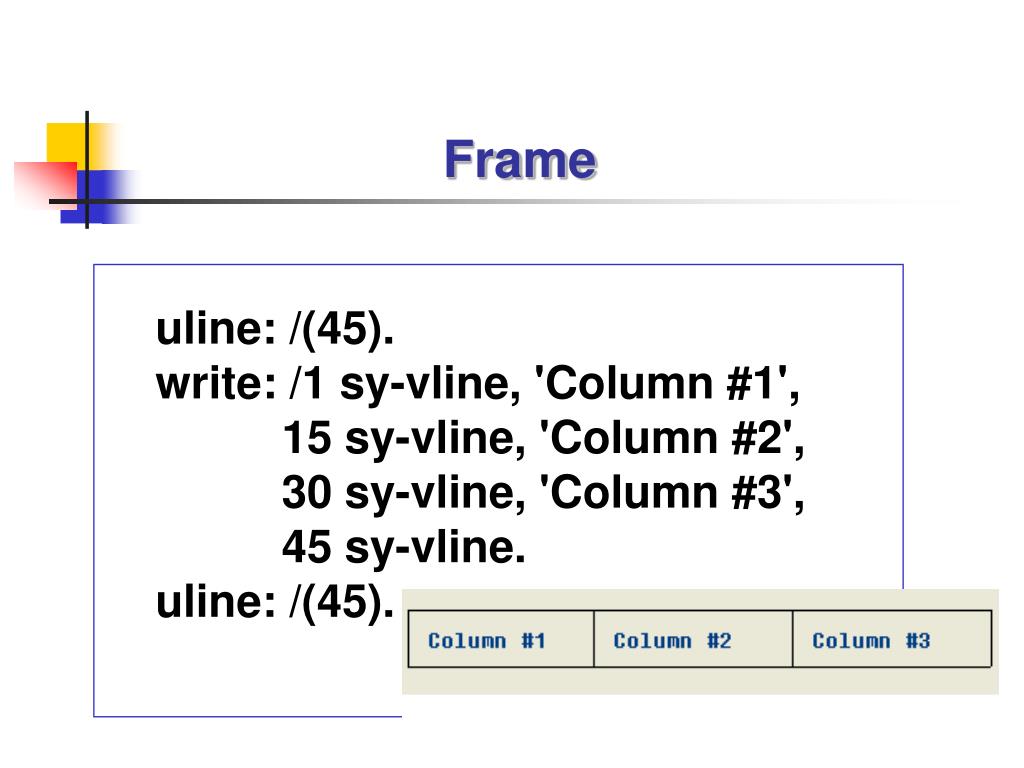The width and height of the screenshot is (1024, 768).
Task: Click the first 'uline: /(45).' code line
Action: coord(275,328)
